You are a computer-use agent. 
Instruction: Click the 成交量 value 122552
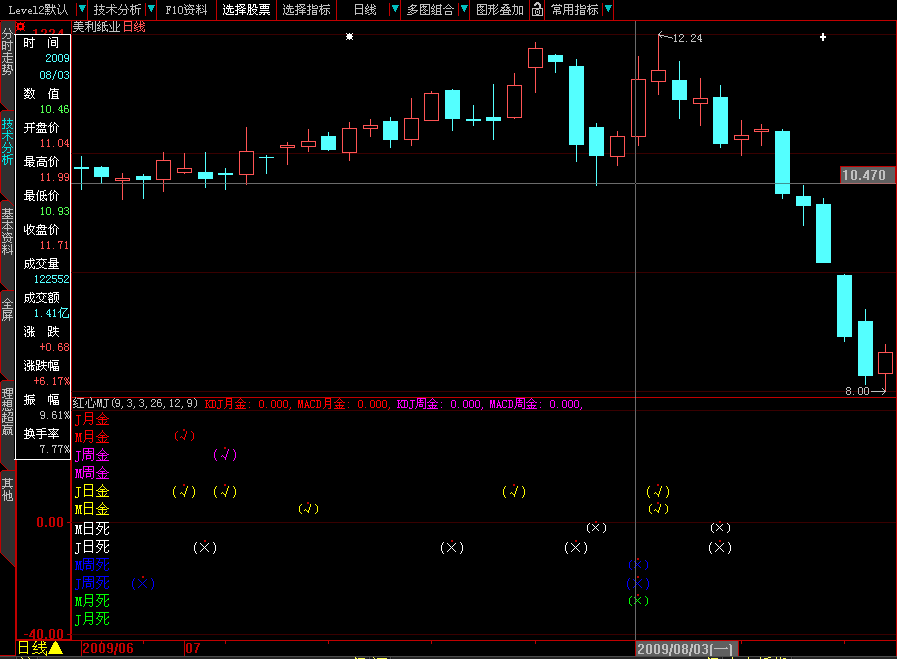coord(51,279)
